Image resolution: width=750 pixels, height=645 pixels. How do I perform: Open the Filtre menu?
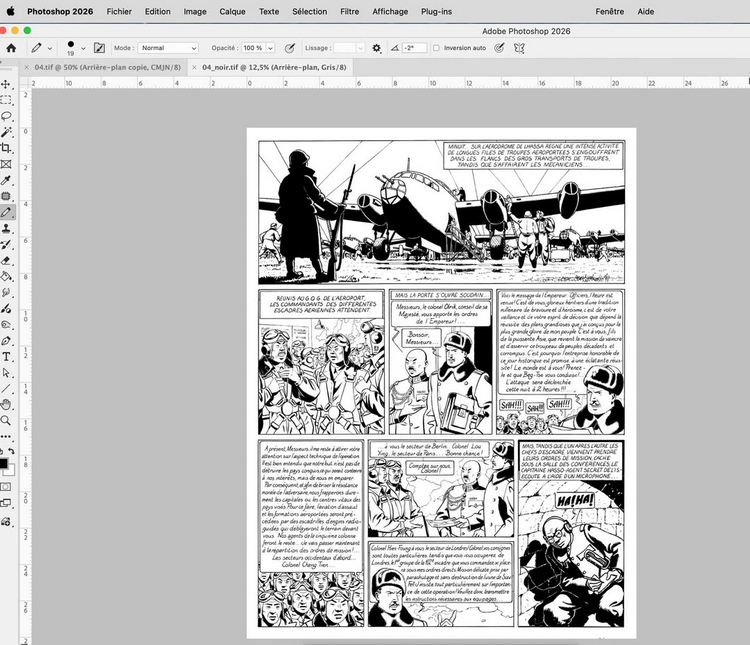(x=350, y=11)
